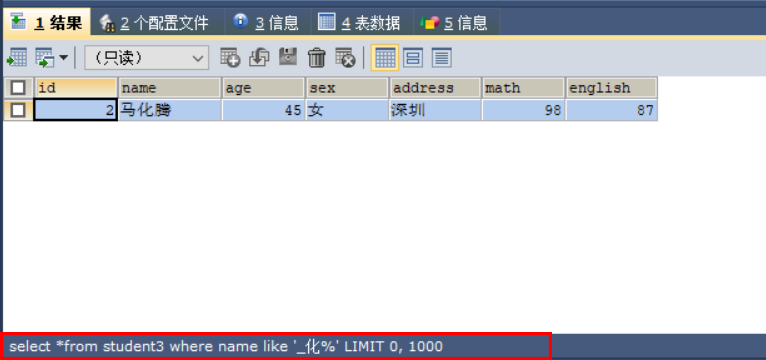Select the form view icon
The height and width of the screenshot is (360, 766).
click(x=413, y=58)
